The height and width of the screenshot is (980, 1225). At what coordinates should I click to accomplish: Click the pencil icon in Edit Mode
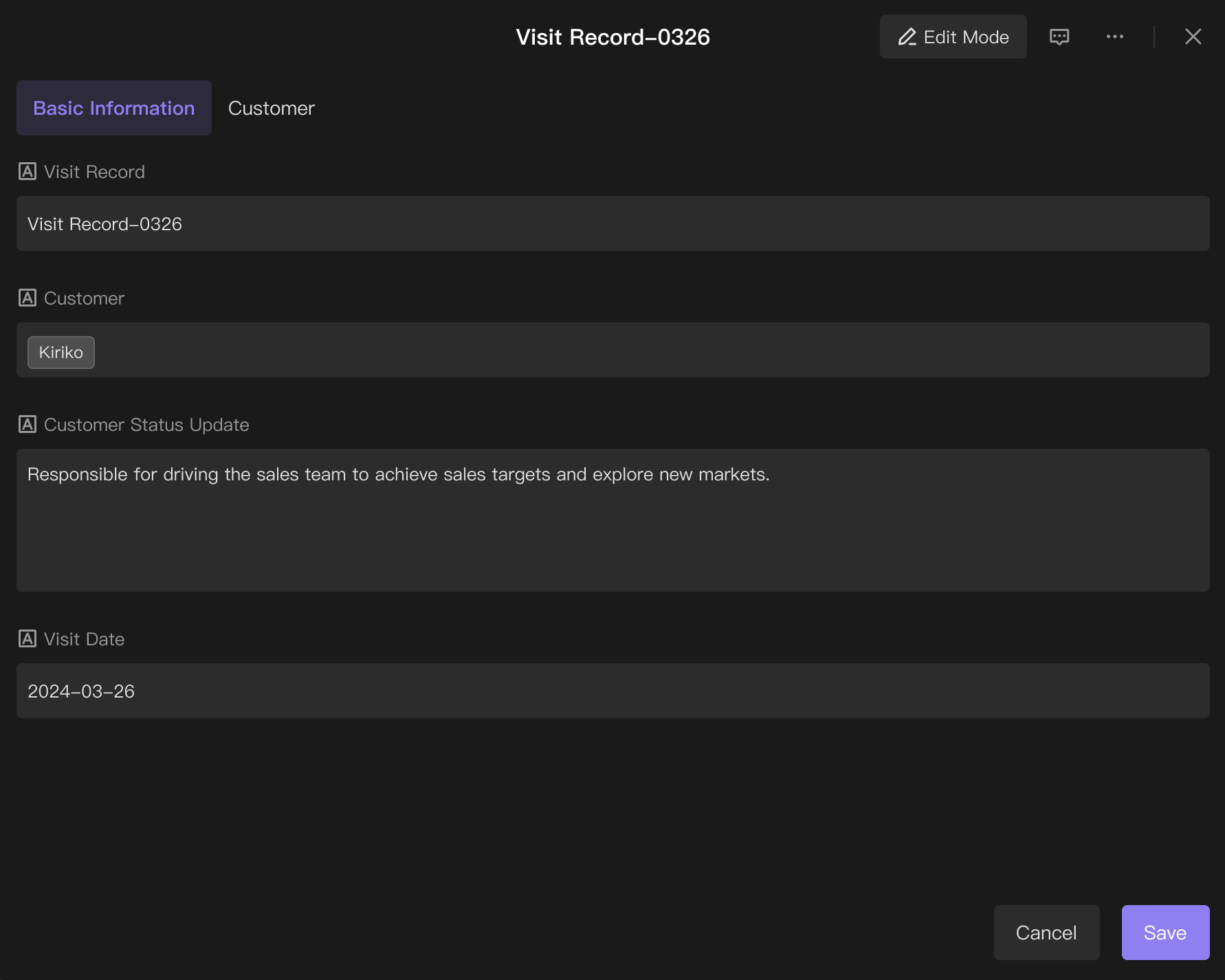(907, 36)
